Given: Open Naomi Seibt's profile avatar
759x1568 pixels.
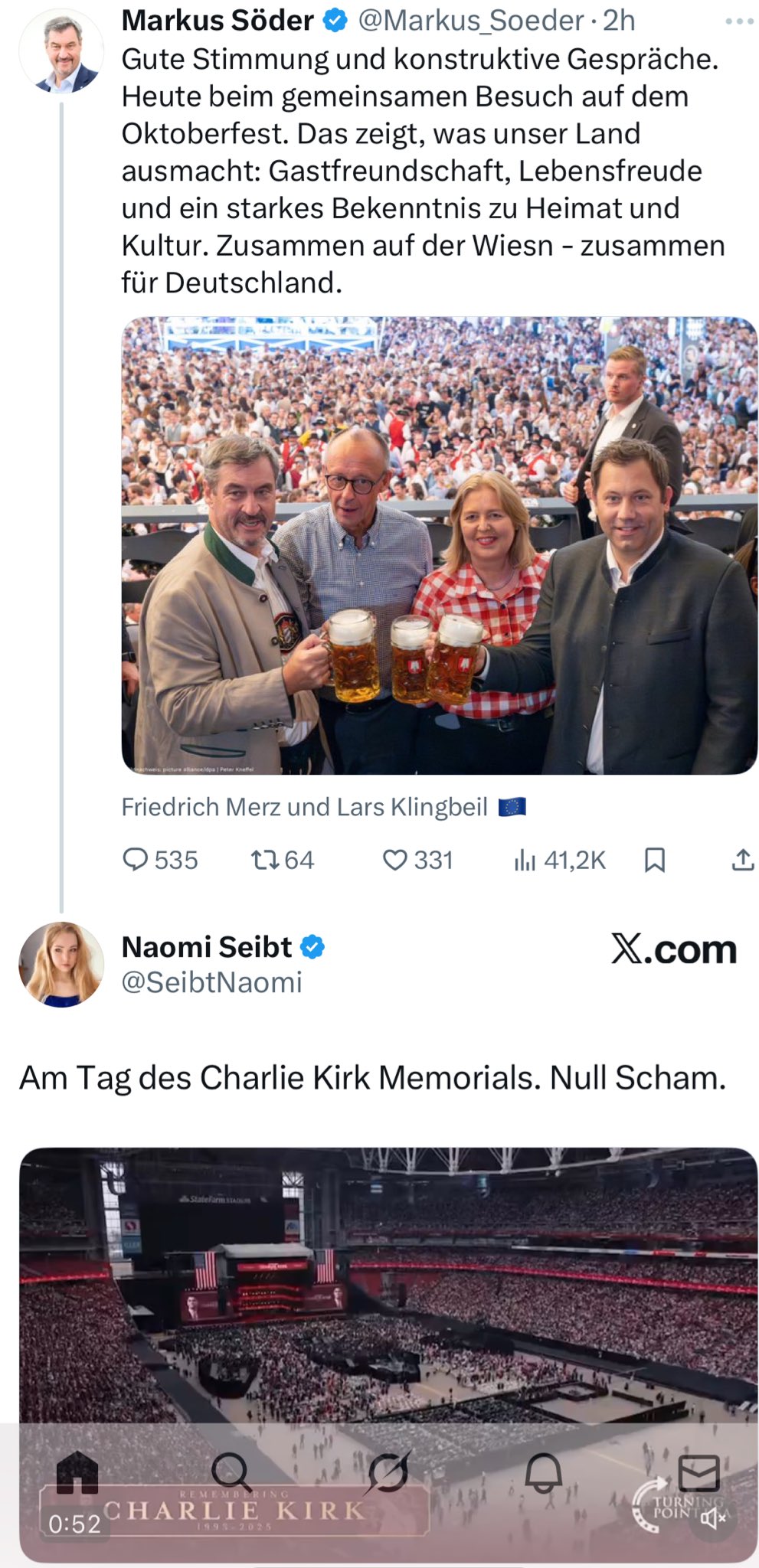Looking at the screenshot, I should pyautogui.click(x=61, y=964).
